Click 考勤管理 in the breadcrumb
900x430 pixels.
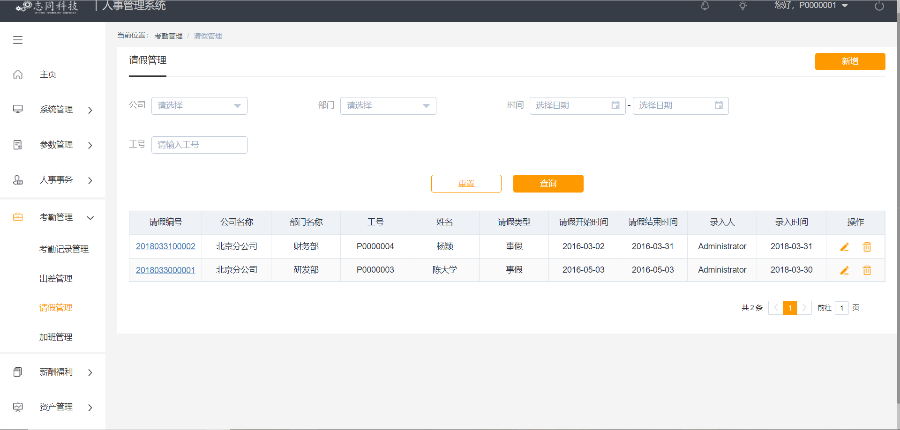pos(168,36)
